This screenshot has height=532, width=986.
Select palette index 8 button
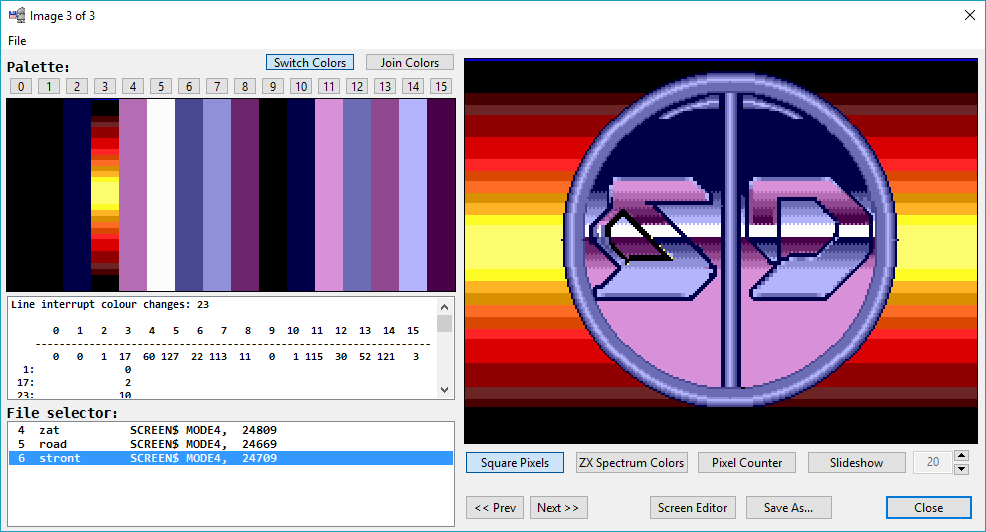pyautogui.click(x=245, y=86)
